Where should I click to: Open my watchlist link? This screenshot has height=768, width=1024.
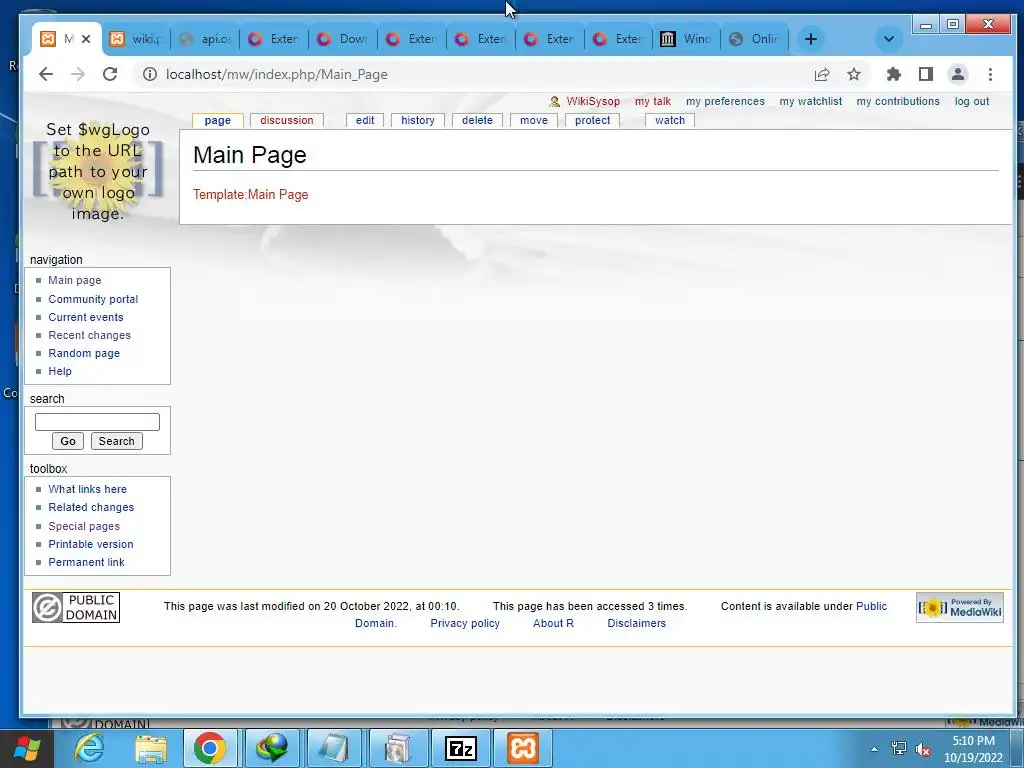(810, 101)
